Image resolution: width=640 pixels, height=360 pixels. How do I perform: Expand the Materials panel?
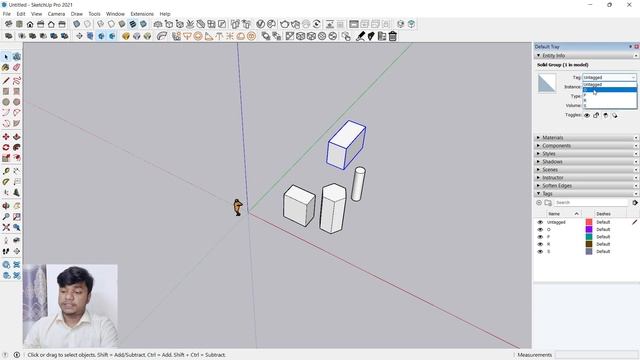click(538, 138)
